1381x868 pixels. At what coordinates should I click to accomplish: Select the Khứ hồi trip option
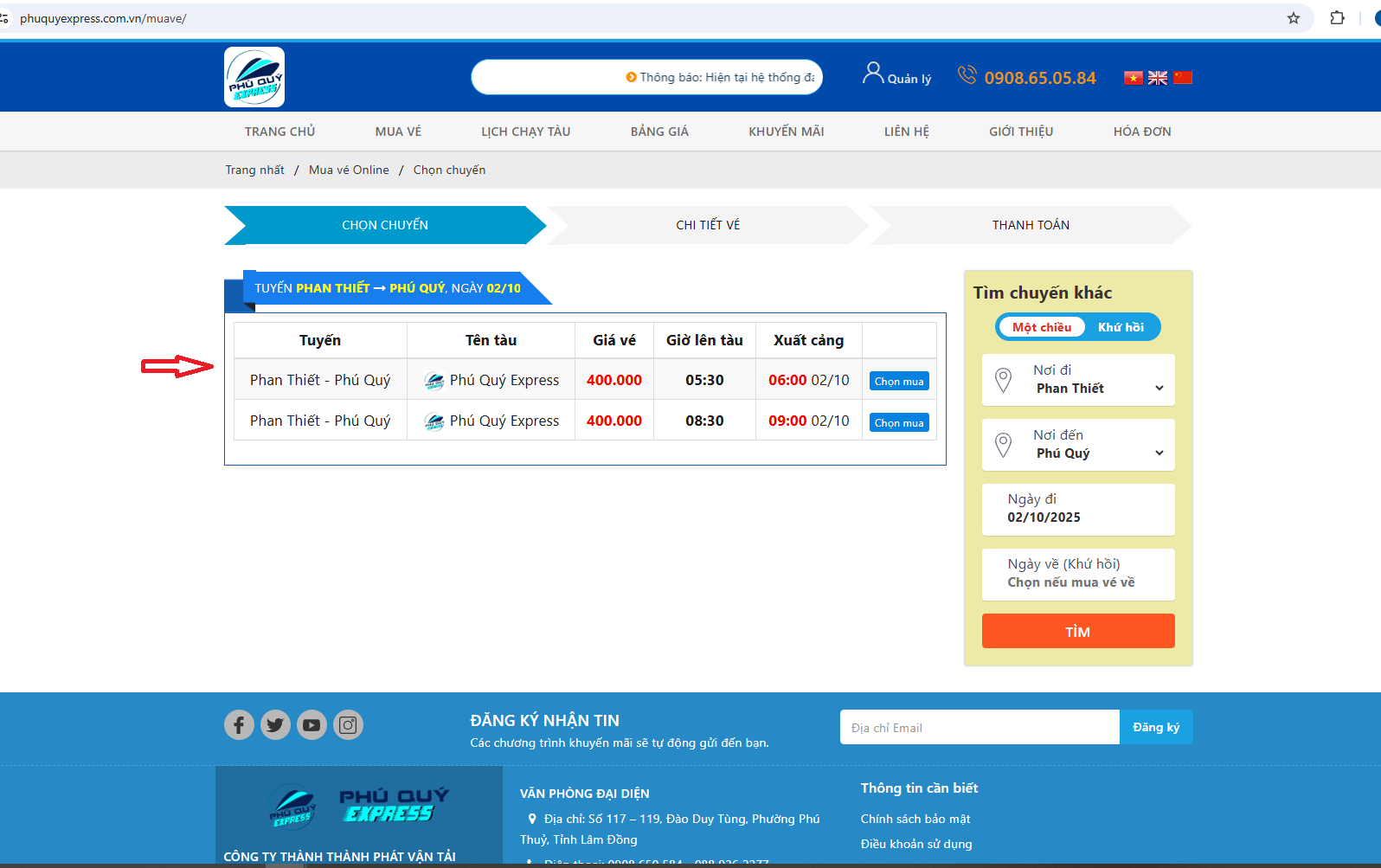coord(1121,327)
